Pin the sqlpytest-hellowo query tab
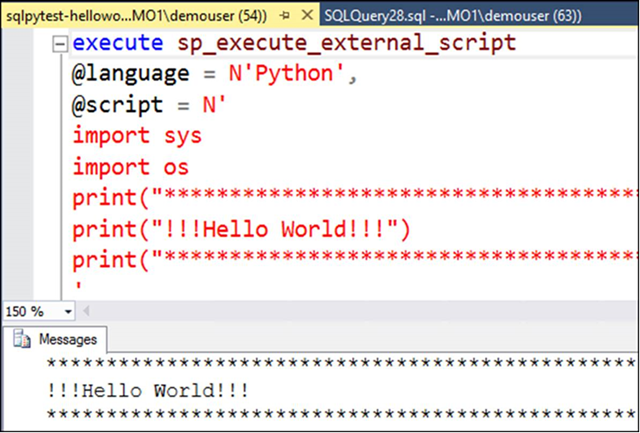The image size is (640, 433). 285,13
